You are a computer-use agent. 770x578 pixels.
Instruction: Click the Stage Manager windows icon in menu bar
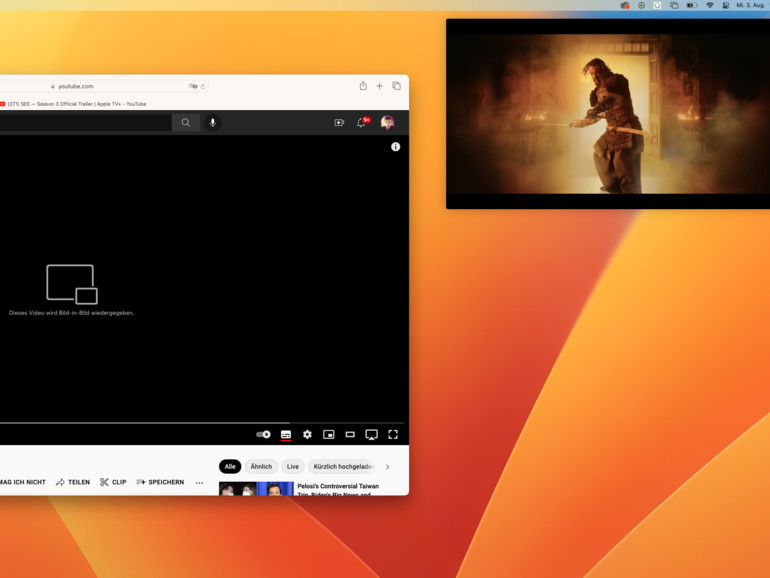[x=674, y=5]
